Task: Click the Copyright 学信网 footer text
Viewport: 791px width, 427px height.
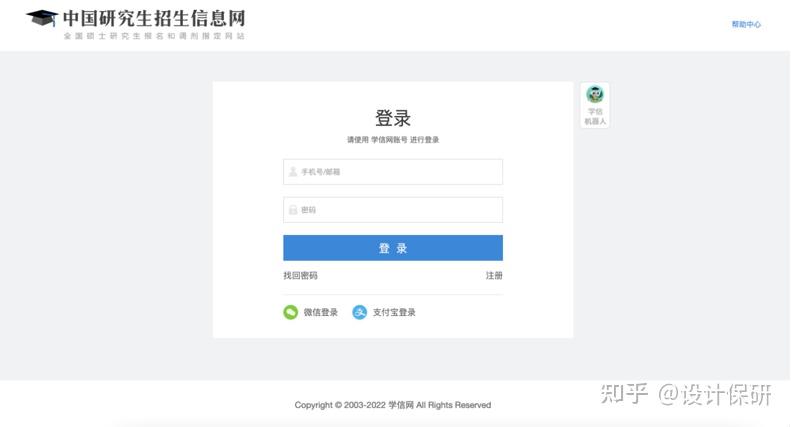Action: click(393, 405)
